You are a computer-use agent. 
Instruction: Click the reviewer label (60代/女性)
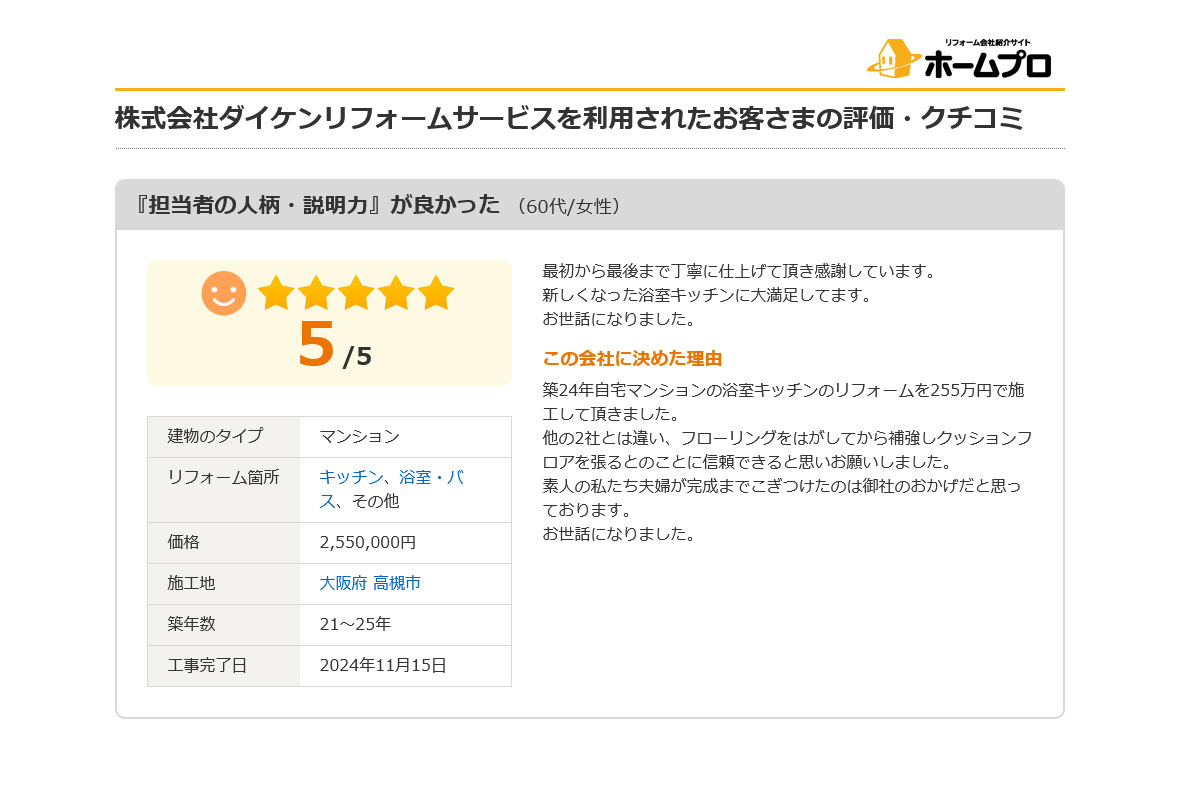pyautogui.click(x=569, y=206)
